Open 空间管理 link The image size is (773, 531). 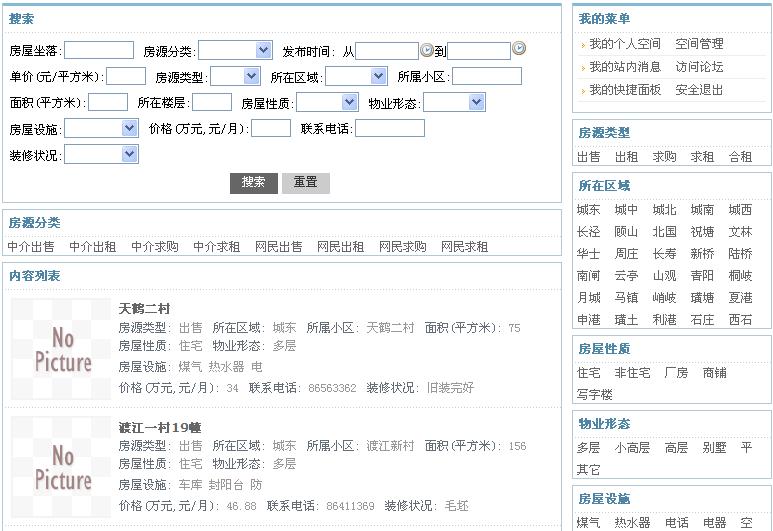coord(699,44)
